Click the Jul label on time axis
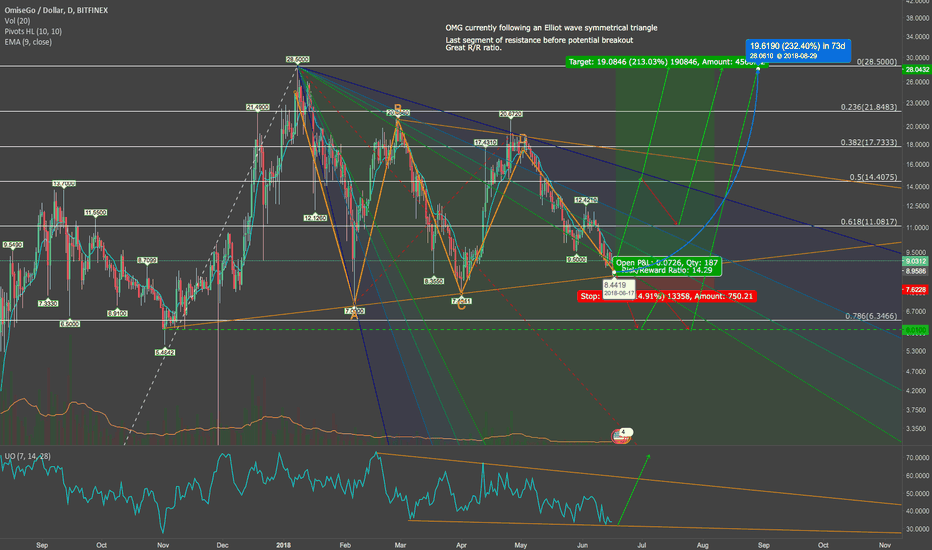 641,545
